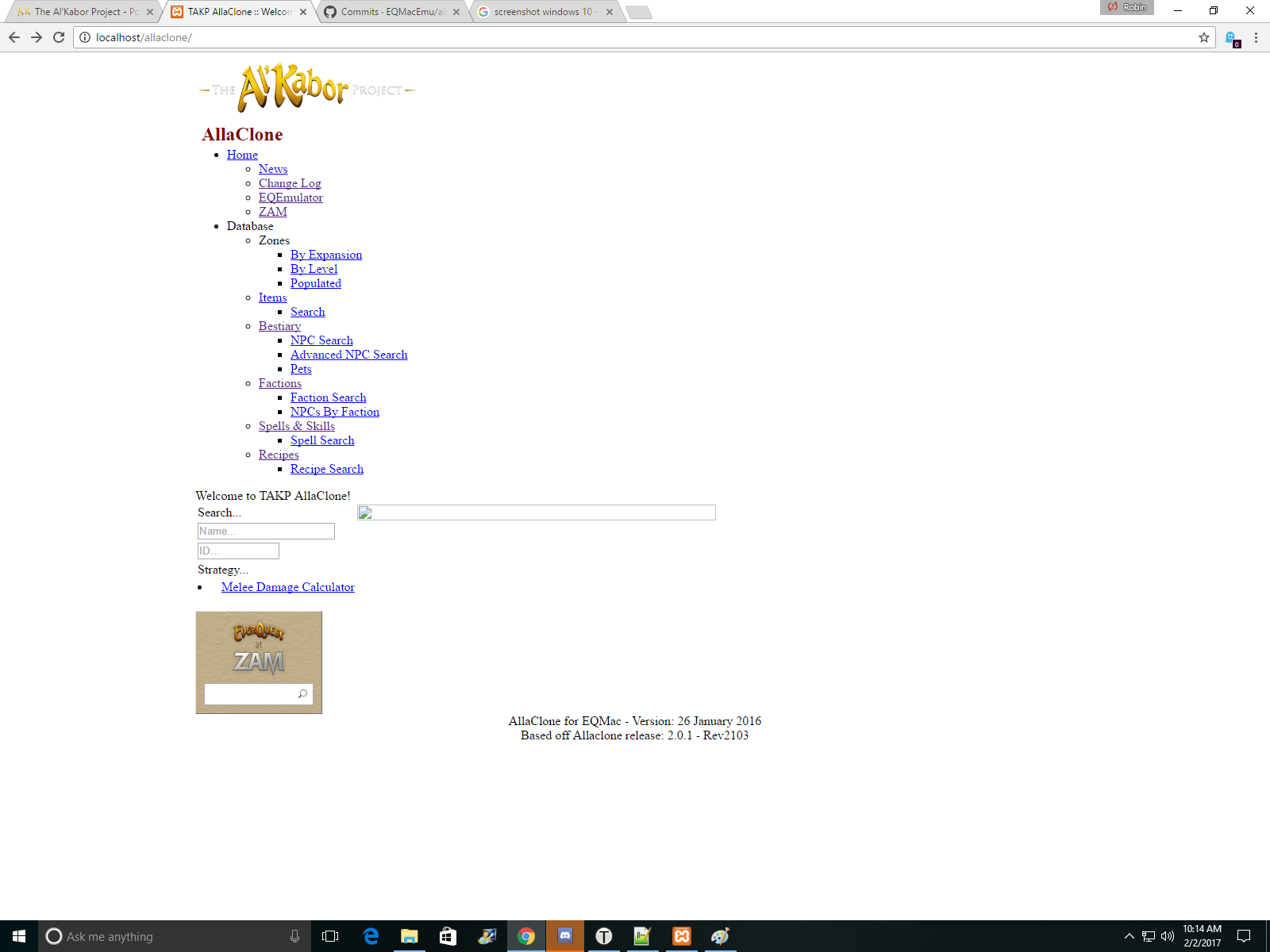Image resolution: width=1270 pixels, height=952 pixels.
Task: Visit the ZAM menu link
Action: tap(273, 212)
